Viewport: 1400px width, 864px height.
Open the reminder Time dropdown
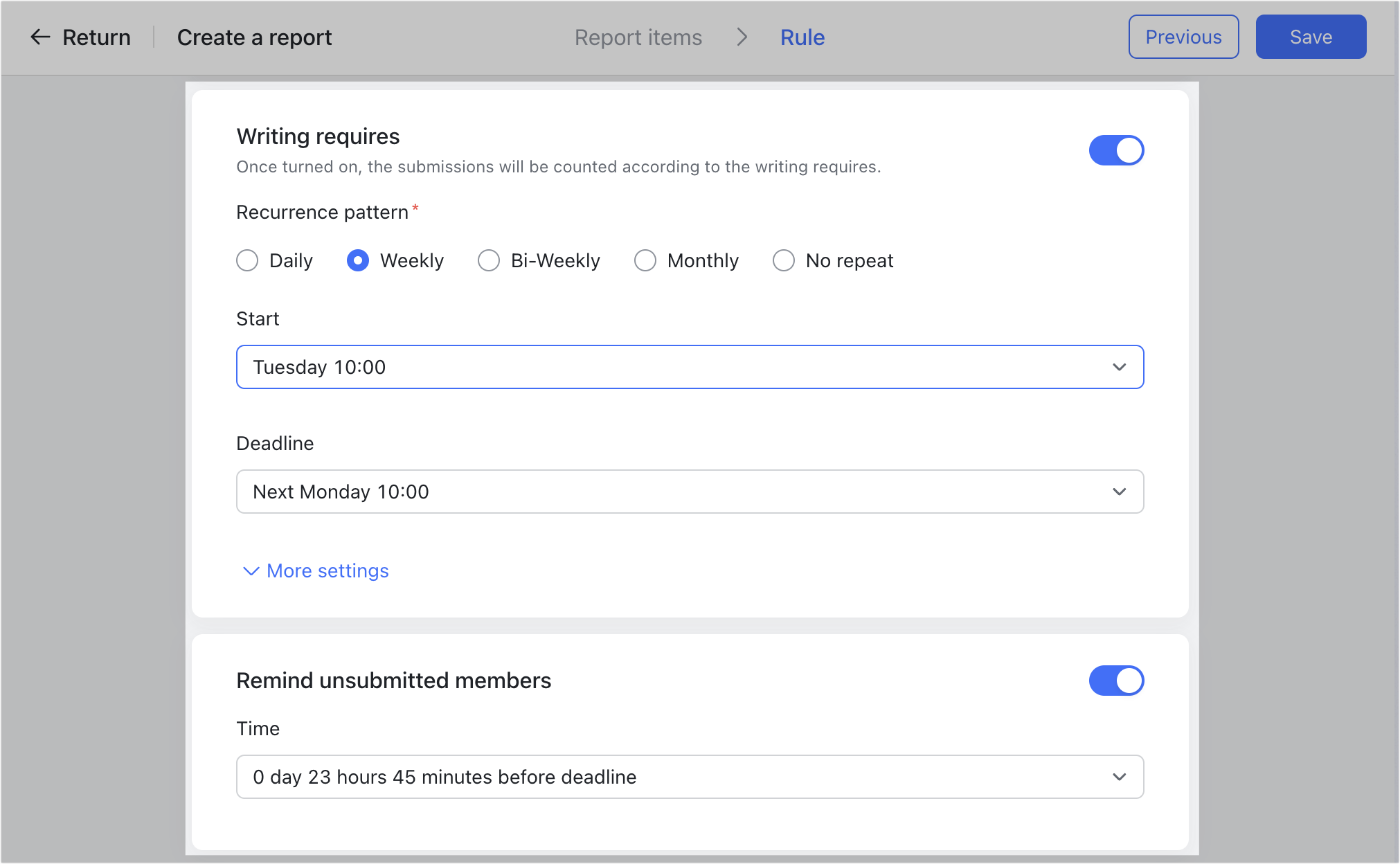[690, 777]
